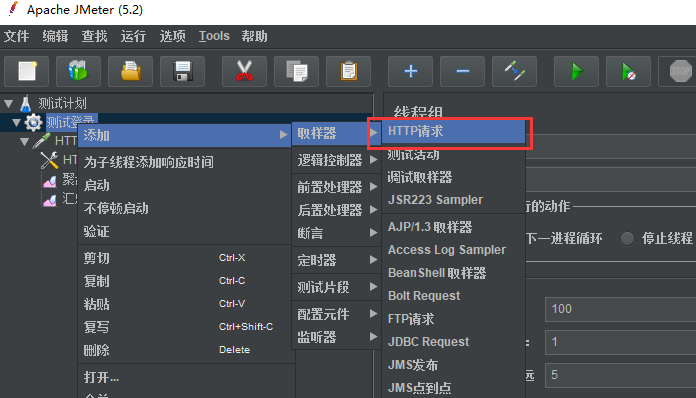Viewport: 696px width, 398px height.
Task: Expand the 测试片段 submenu
Action: tap(336, 288)
